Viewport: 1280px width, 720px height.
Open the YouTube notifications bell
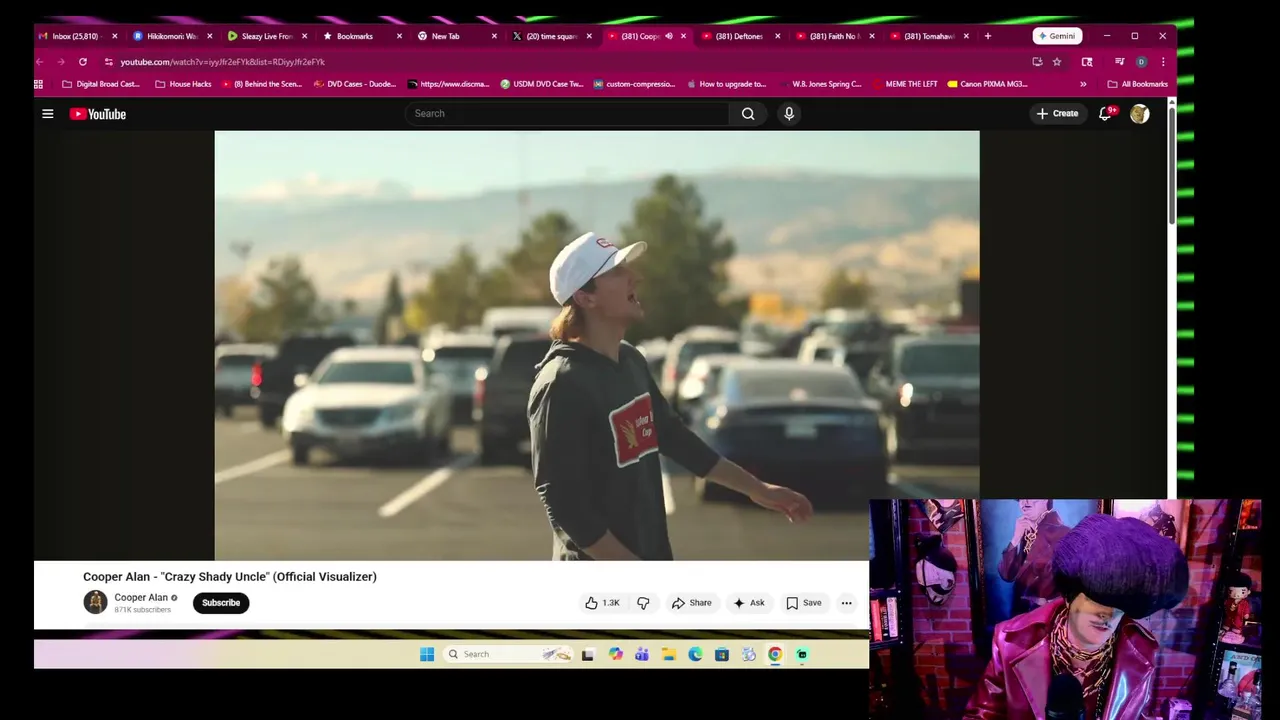[x=1105, y=114]
